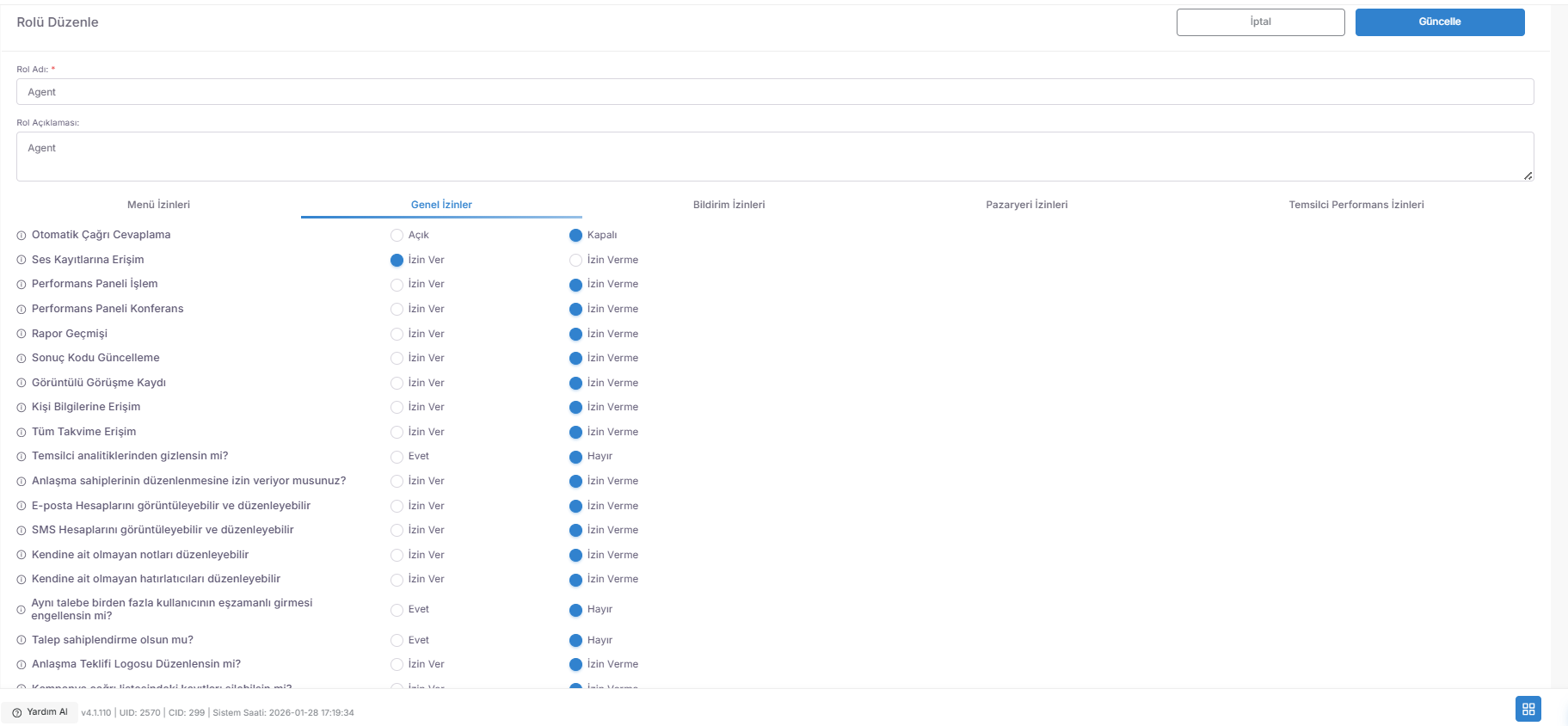Choose Evet for Talep sahiplendirme olsun mu?

(397, 641)
